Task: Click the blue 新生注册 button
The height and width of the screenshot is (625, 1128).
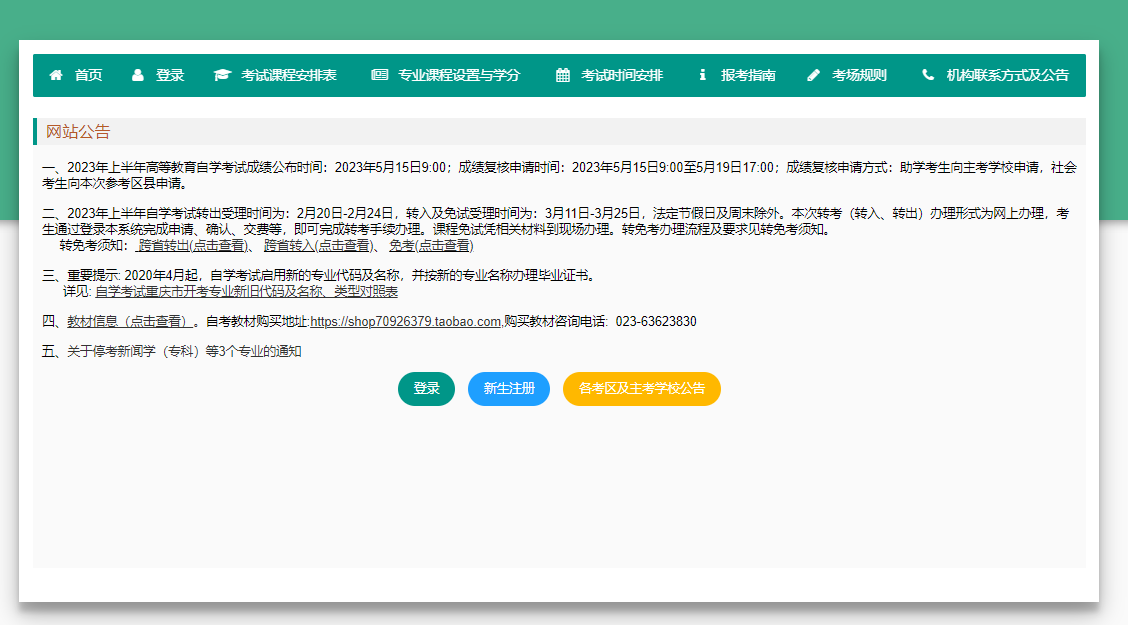Action: coord(508,389)
